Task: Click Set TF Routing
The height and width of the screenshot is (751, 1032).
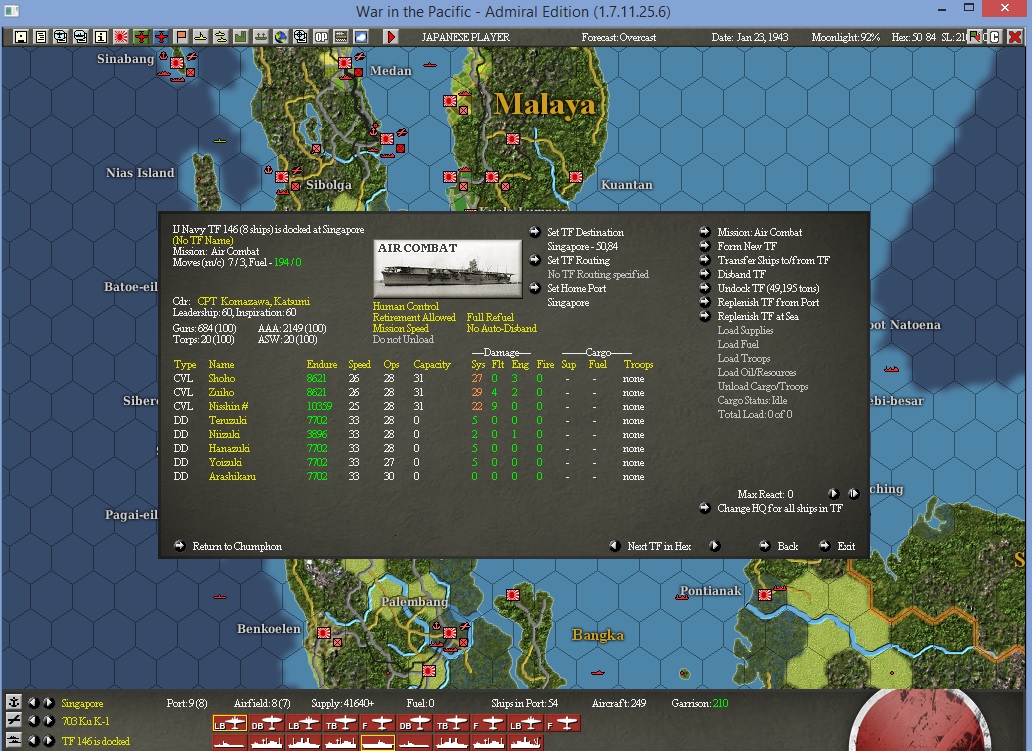Action: click(x=578, y=260)
